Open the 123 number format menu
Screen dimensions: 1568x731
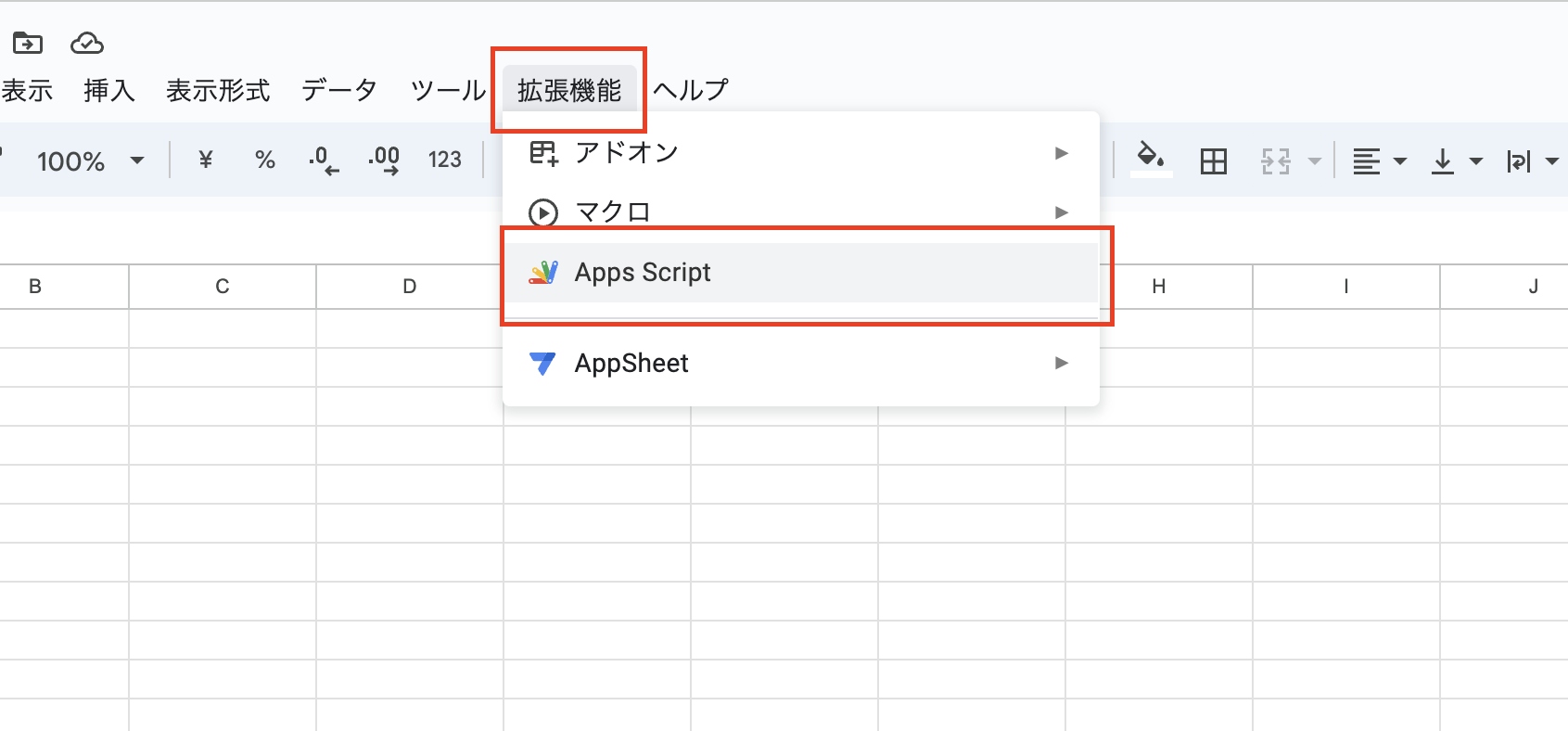coord(444,160)
